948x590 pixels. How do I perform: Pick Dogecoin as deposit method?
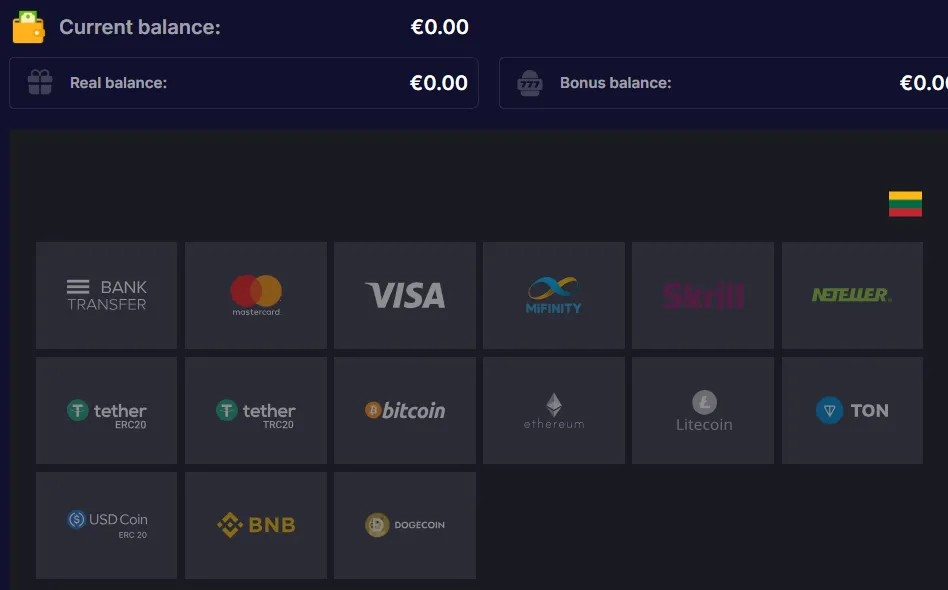405,525
